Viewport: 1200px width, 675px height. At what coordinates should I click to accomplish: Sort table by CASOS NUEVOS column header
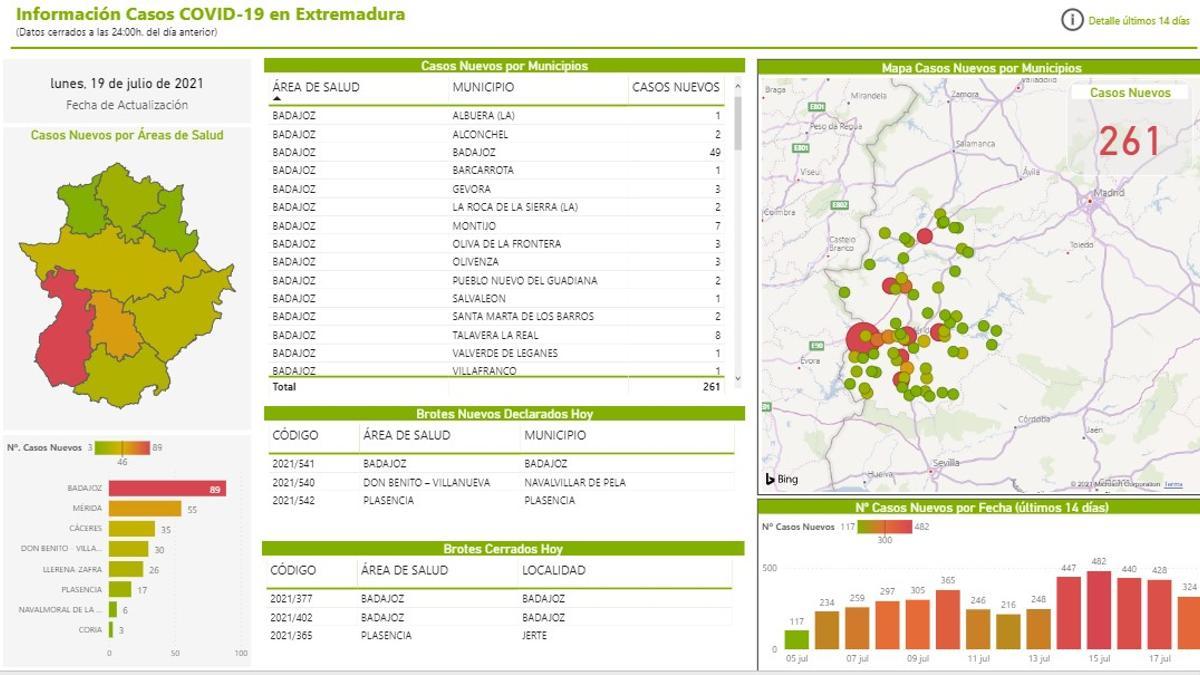point(675,87)
